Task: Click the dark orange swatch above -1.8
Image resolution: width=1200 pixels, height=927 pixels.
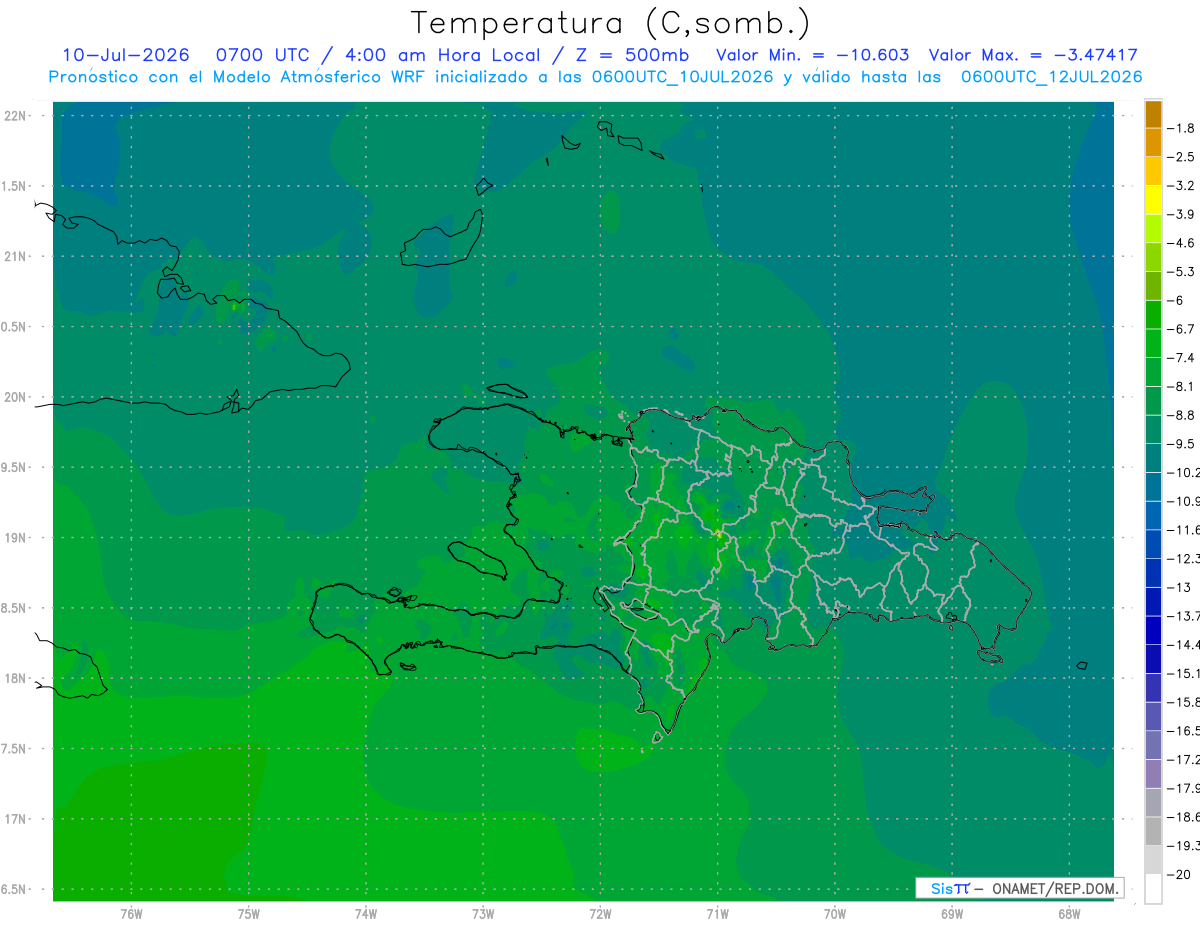Action: (x=1153, y=114)
